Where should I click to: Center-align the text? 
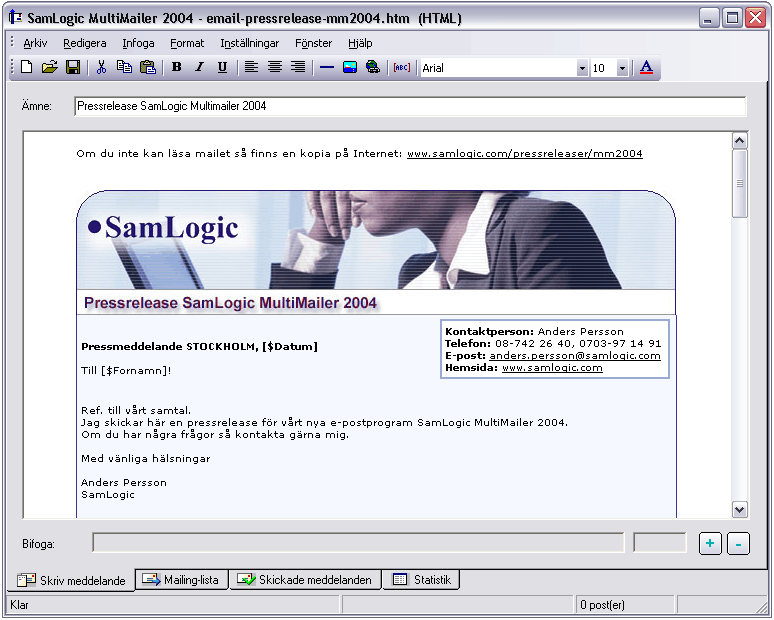tap(275, 67)
